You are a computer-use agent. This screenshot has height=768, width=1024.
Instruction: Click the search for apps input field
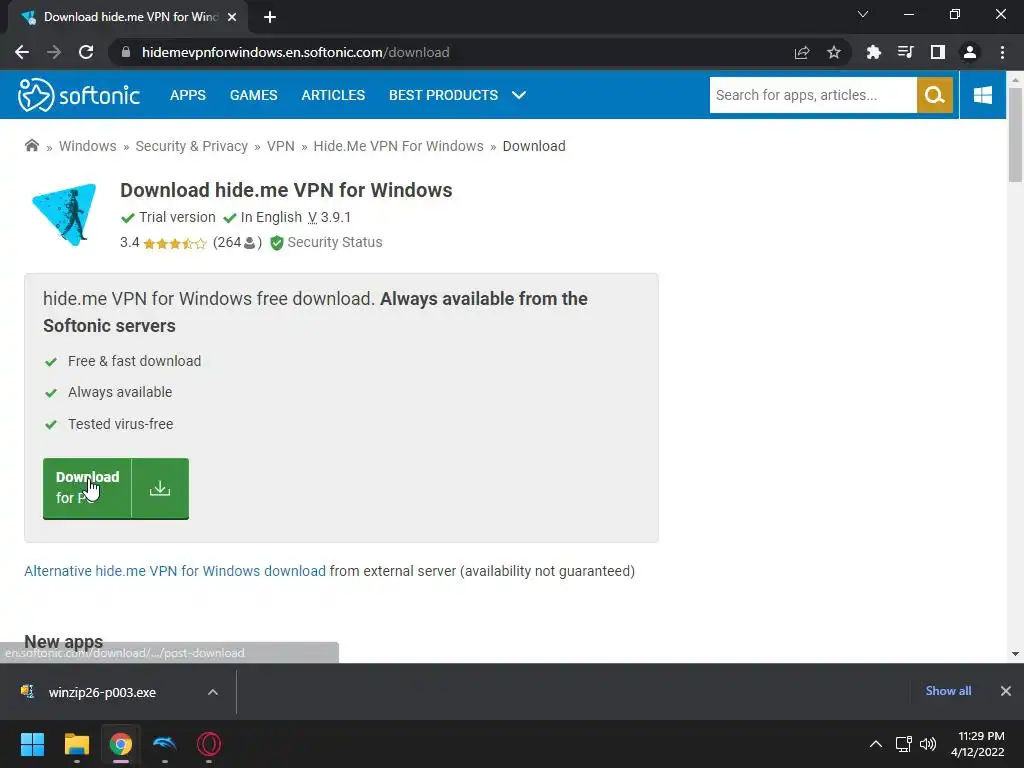pos(813,95)
